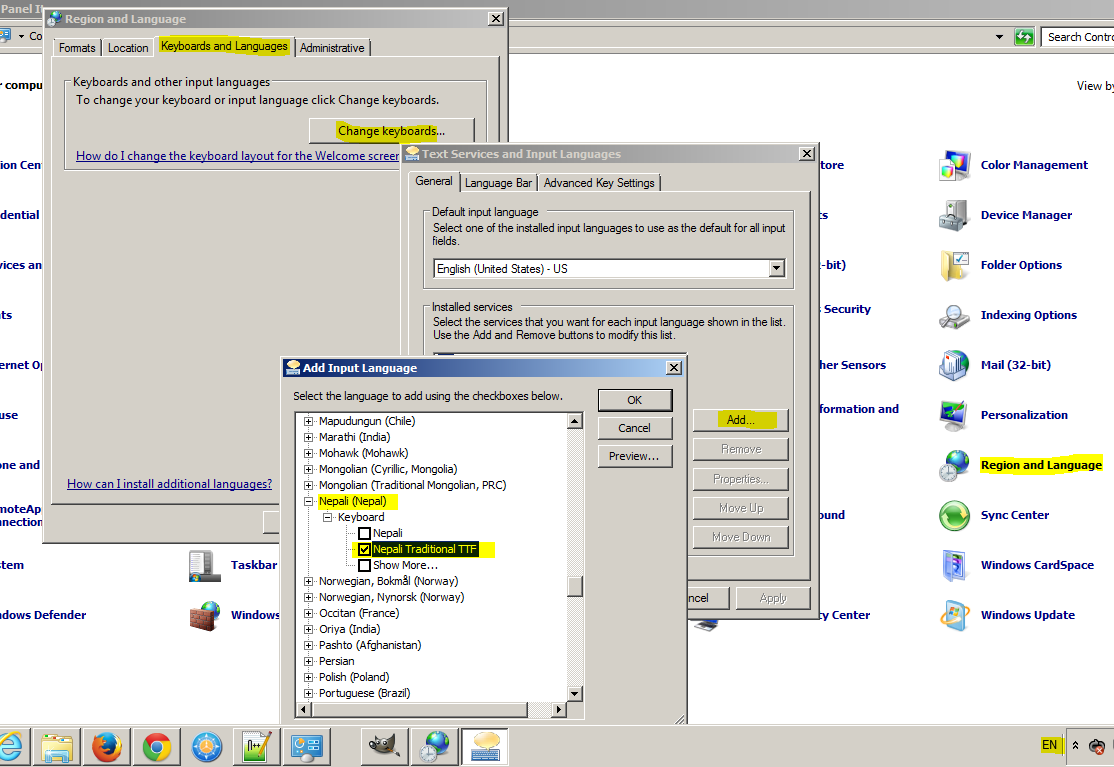
Task: Open Color Management icon in Control Panel
Action: (954, 165)
